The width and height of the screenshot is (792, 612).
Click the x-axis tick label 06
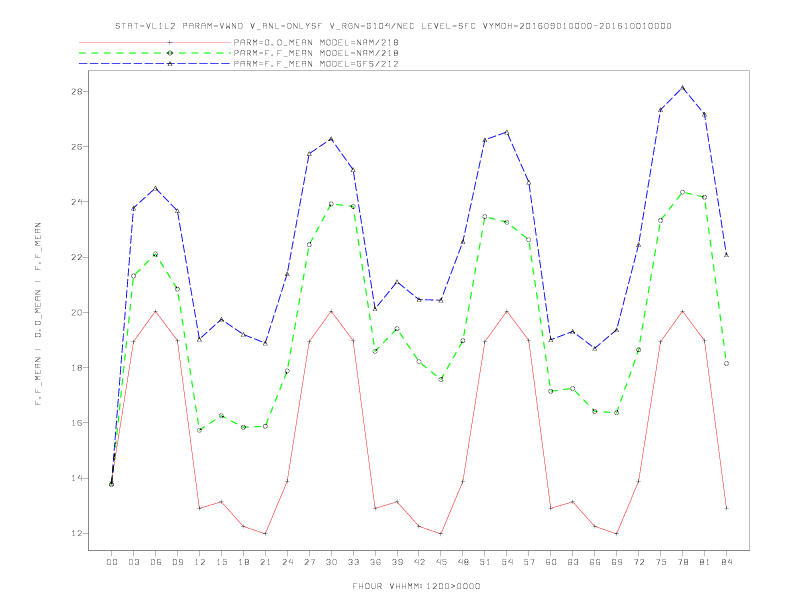tap(156, 562)
